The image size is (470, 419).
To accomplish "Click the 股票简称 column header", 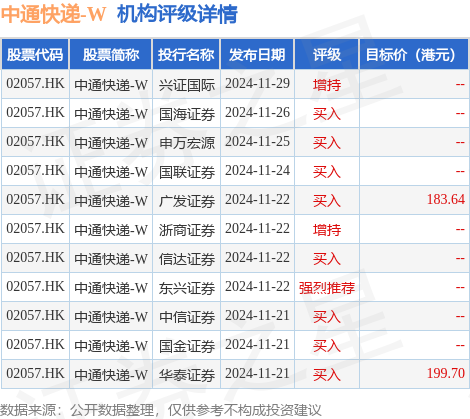I will [x=111, y=55].
